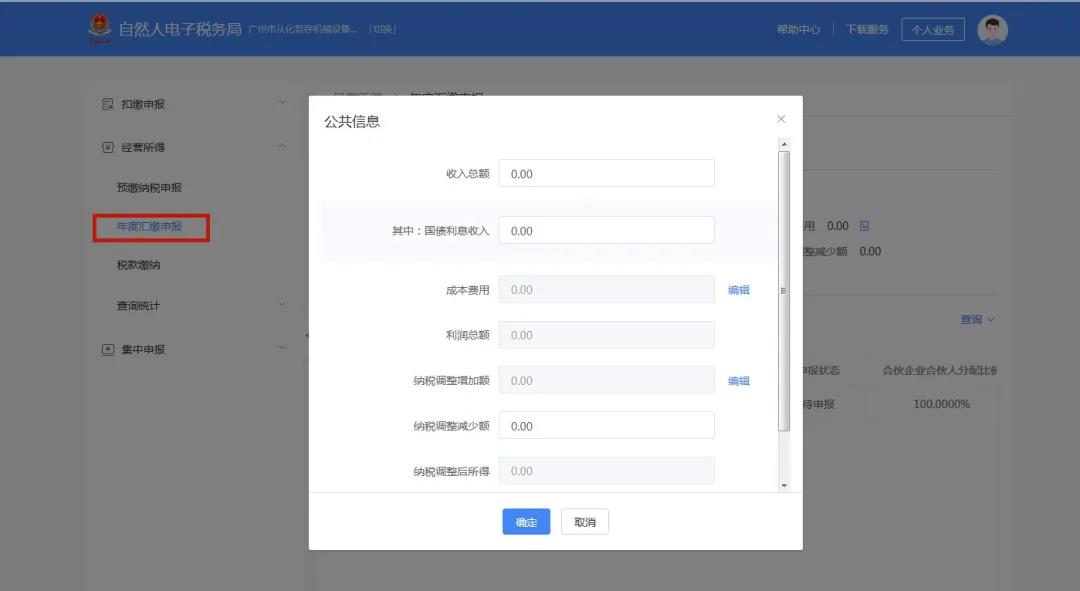
Task: Select 税款缴纳 in the sidebar
Action: [x=140, y=264]
